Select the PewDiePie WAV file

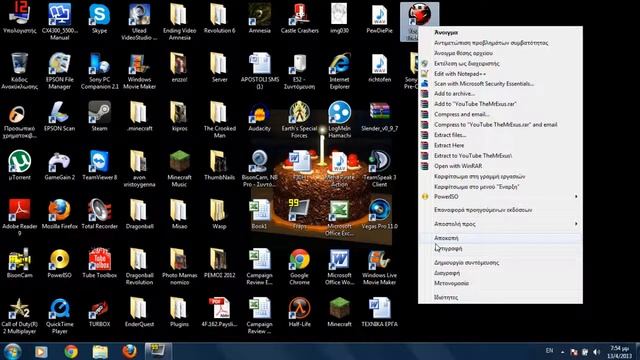(380, 15)
